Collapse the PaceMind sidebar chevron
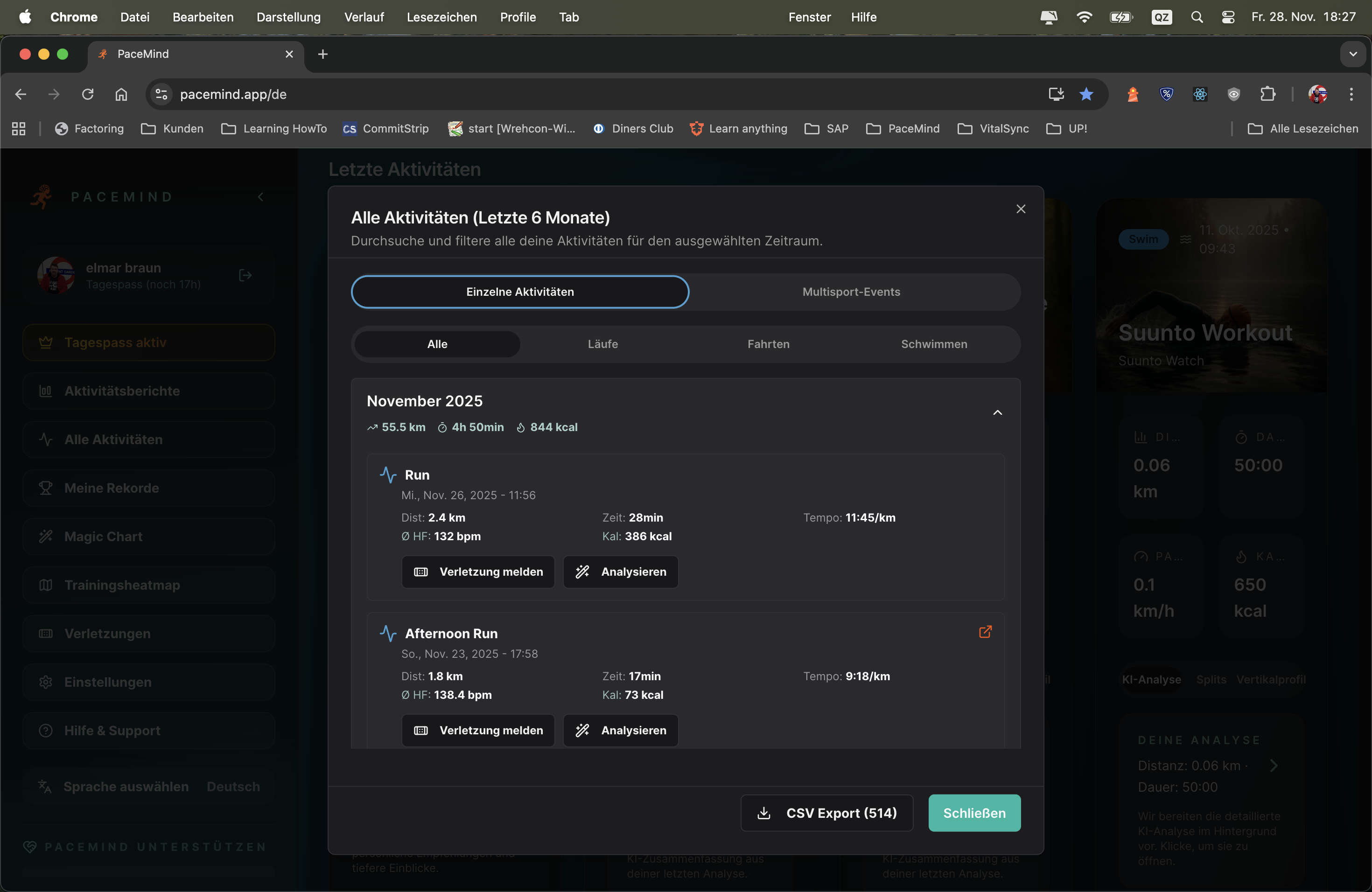This screenshot has height=892, width=1372. tap(260, 197)
